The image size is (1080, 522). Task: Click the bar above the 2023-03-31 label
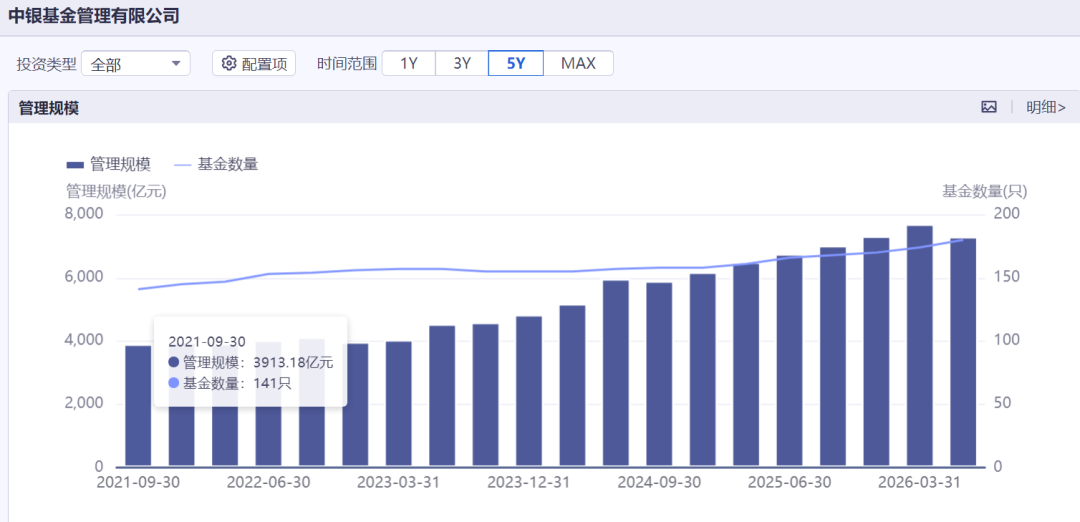[x=399, y=404]
